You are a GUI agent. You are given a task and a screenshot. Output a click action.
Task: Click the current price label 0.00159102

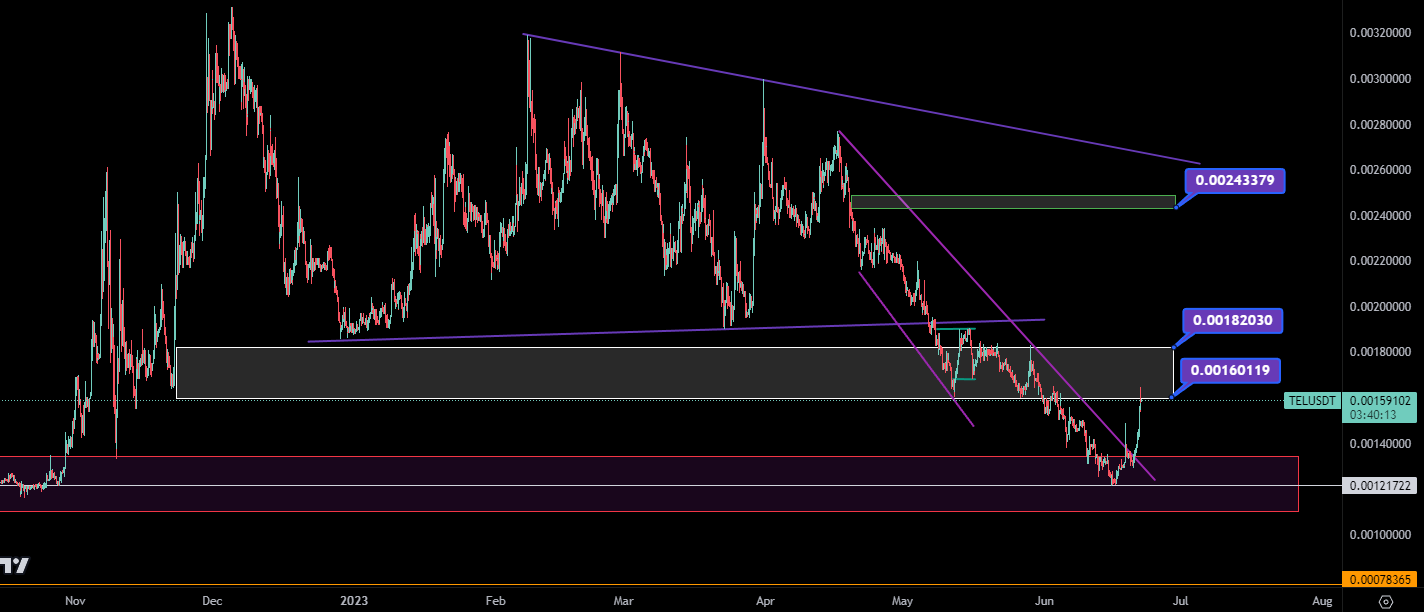[x=1379, y=400]
